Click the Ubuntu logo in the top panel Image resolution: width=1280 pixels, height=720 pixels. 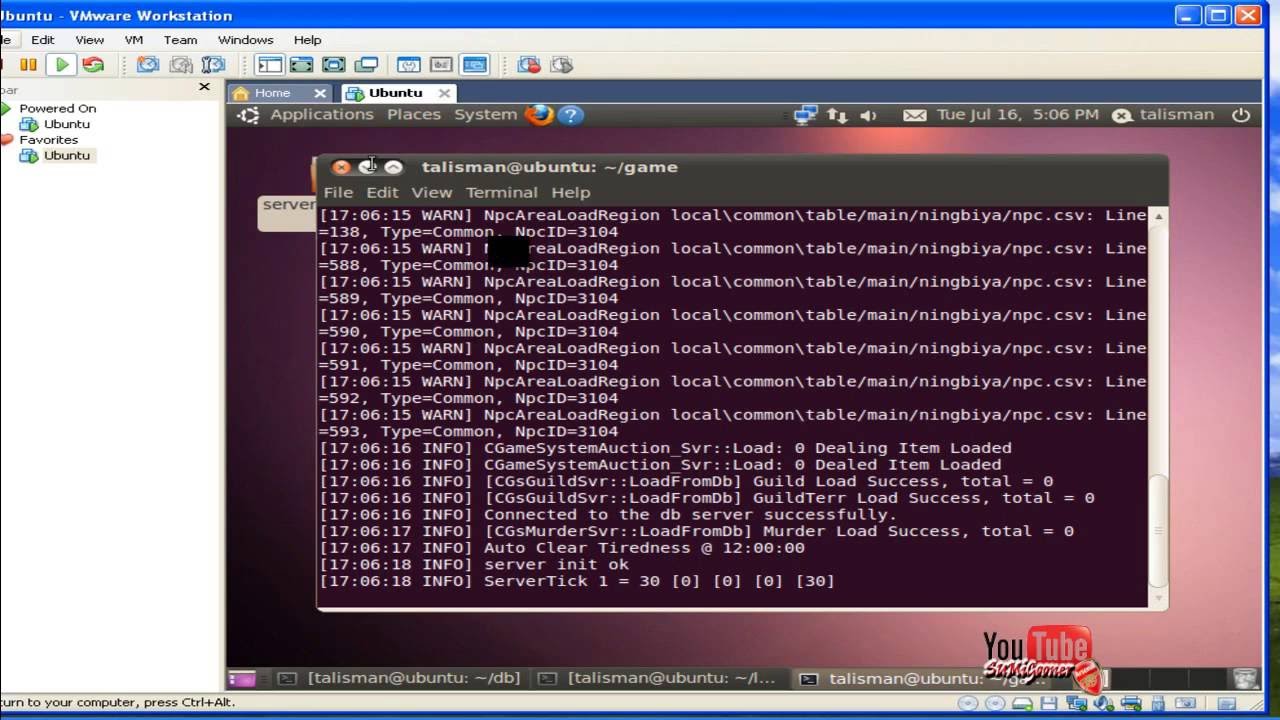pos(247,115)
